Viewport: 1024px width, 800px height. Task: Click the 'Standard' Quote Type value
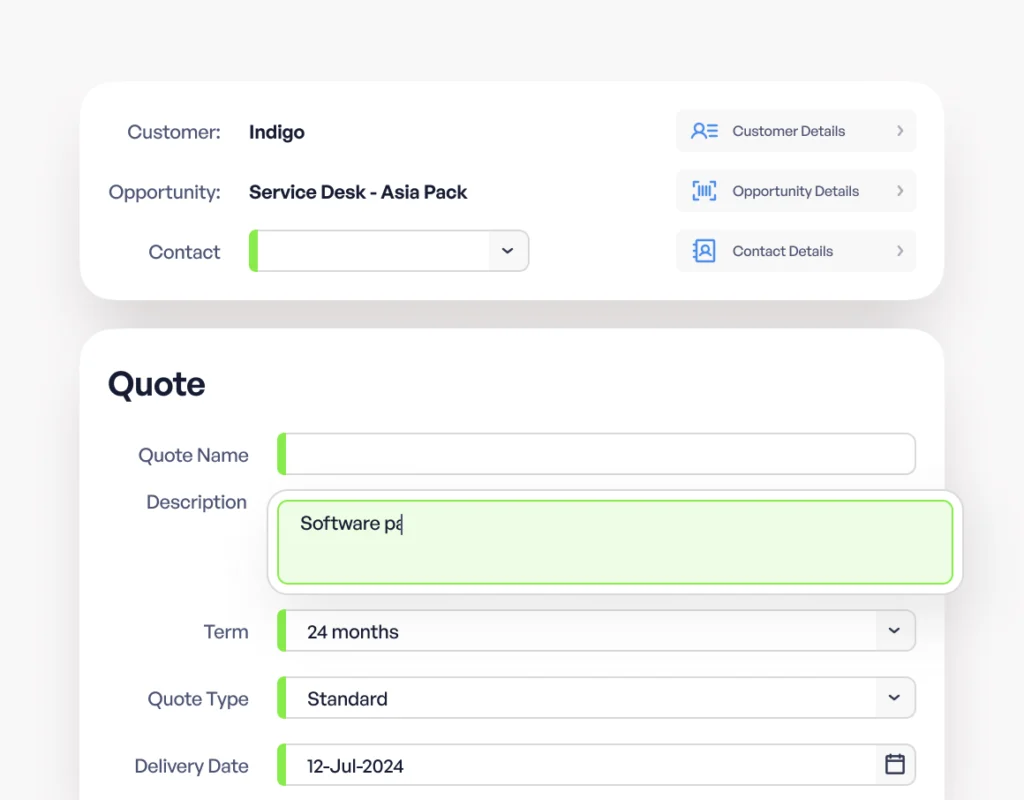[347, 699]
